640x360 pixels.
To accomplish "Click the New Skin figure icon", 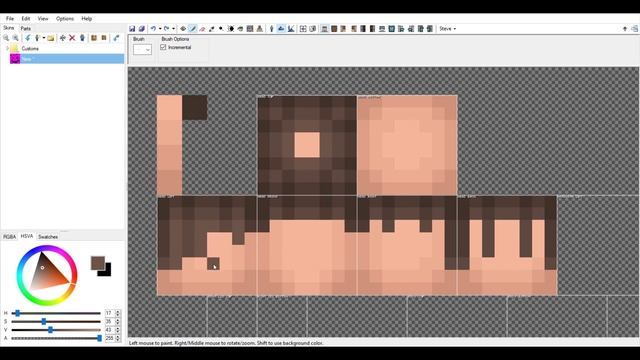I will coord(37,38).
